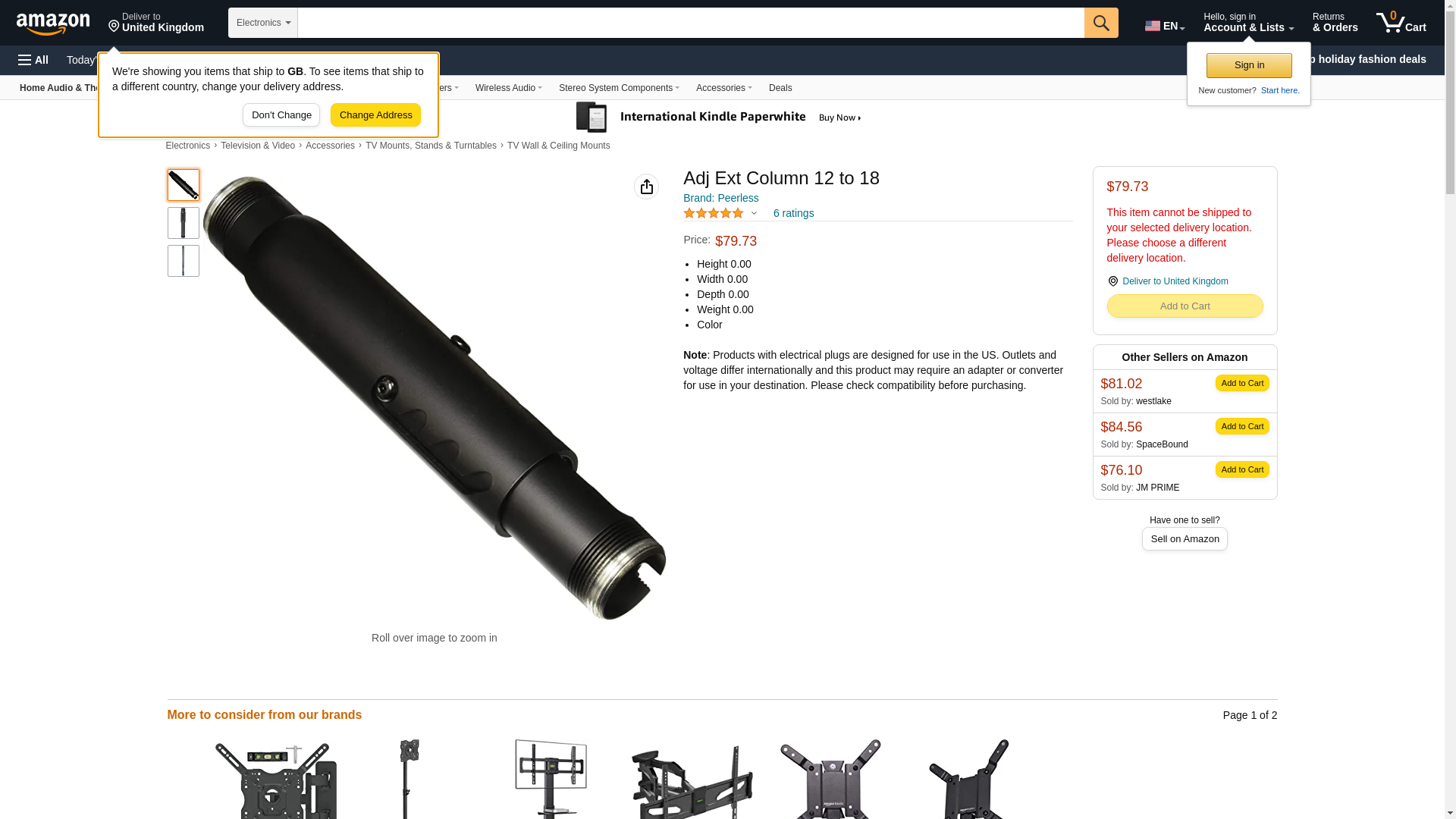Click the share icon on product image
This screenshot has width=1456, height=819.
point(646,187)
